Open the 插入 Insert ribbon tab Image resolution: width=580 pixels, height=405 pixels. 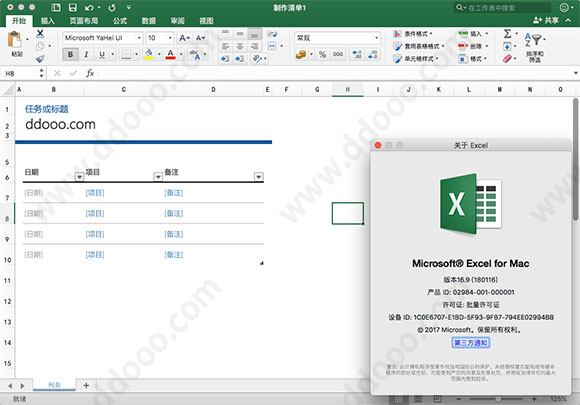(47, 21)
